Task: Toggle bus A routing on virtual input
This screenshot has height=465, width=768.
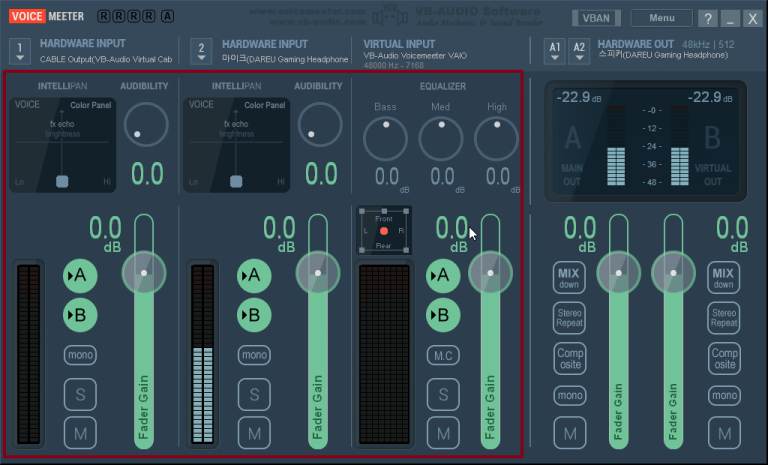Action: [x=443, y=276]
